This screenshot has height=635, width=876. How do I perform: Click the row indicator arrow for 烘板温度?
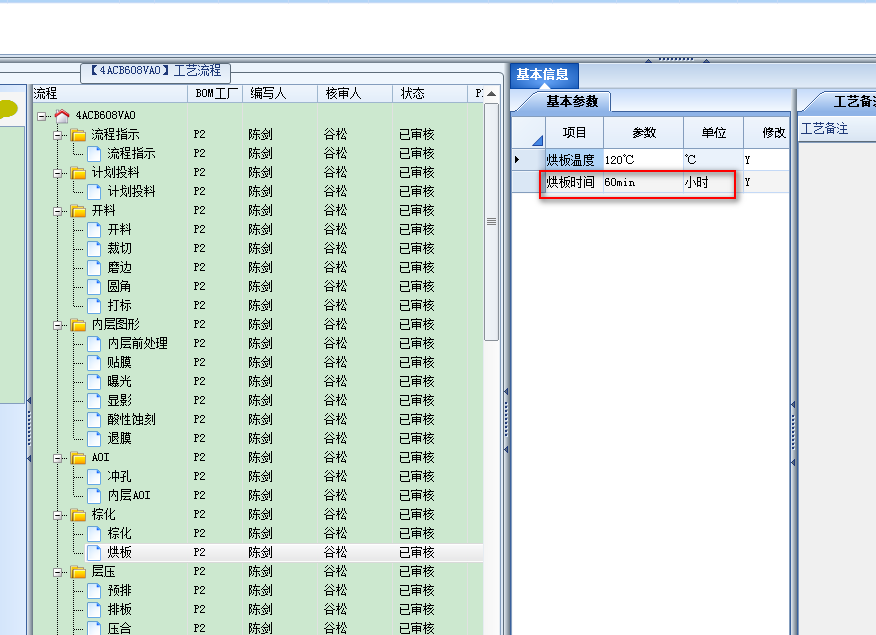click(x=517, y=160)
